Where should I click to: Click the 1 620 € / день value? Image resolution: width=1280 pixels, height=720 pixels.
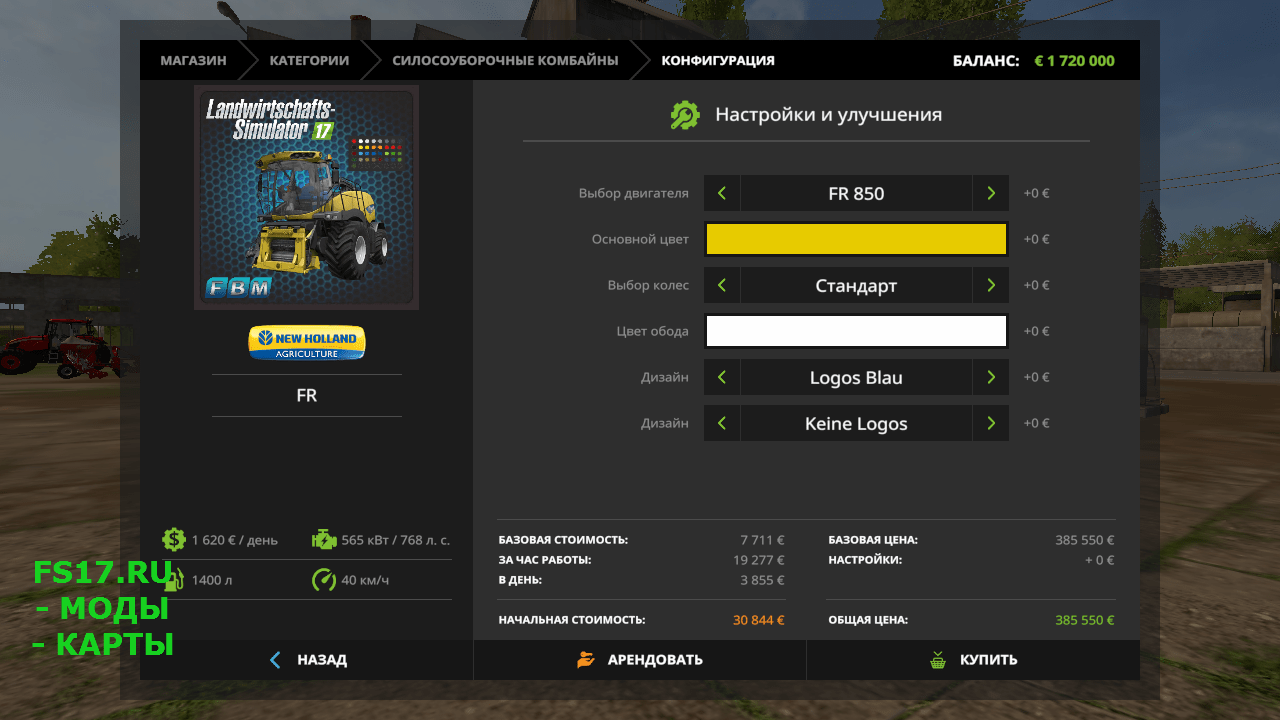pos(235,540)
